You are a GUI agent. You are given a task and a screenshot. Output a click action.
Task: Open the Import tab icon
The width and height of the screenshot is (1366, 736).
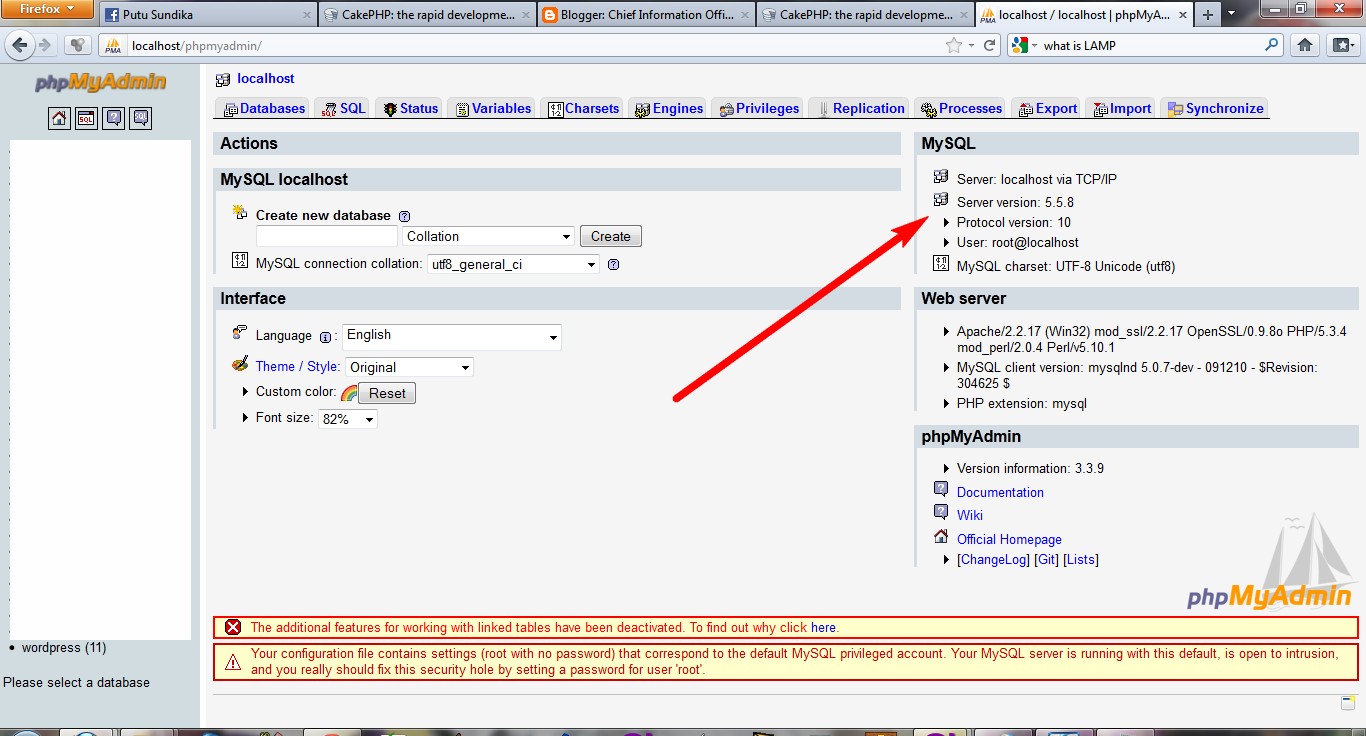point(1100,108)
